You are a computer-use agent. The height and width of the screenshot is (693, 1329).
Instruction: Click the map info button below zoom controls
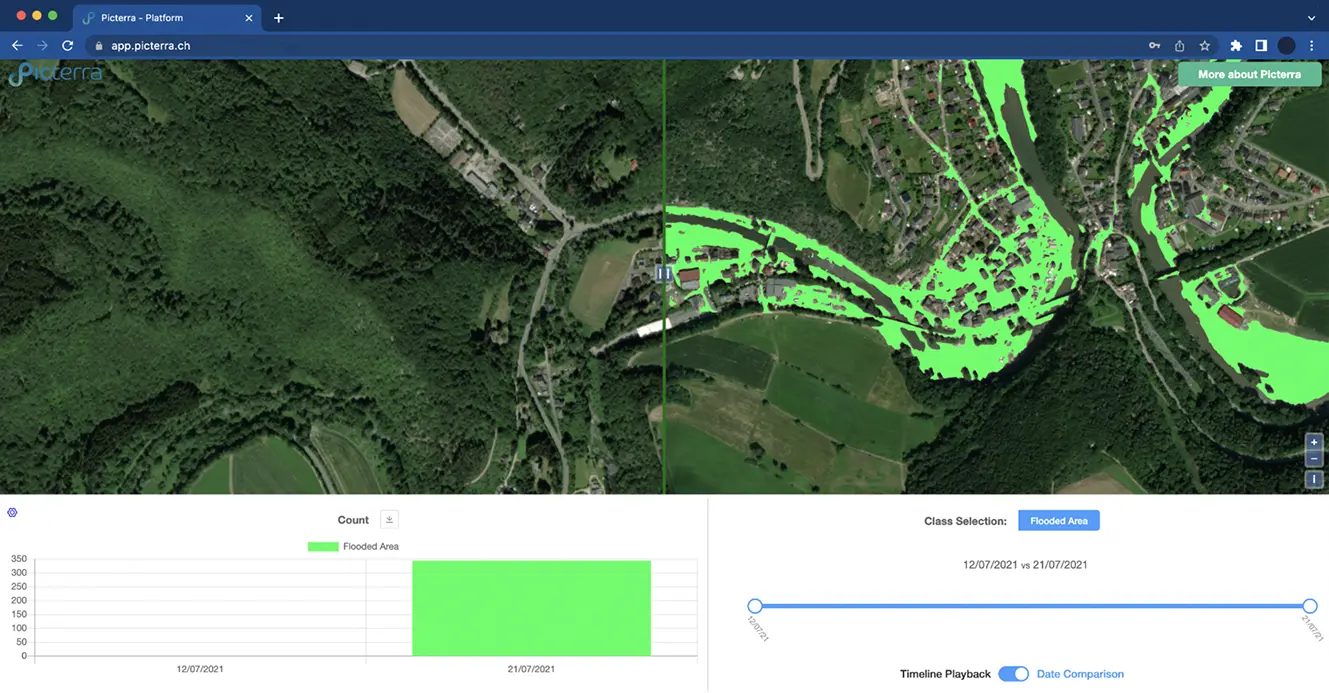coord(1314,480)
